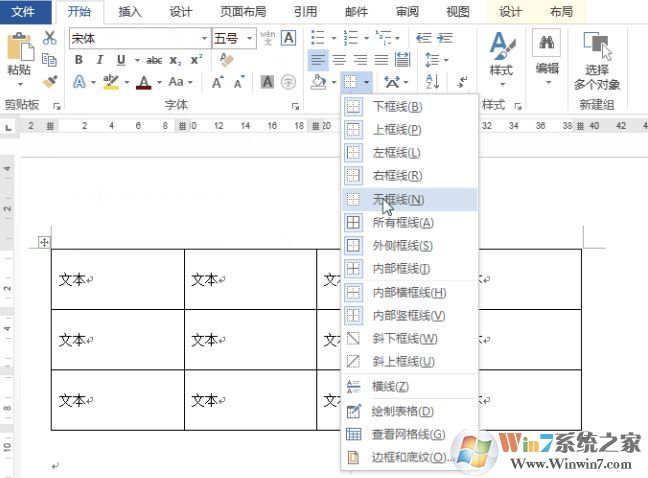Click multilevel list icon
This screenshot has width=648, height=478.
point(383,38)
